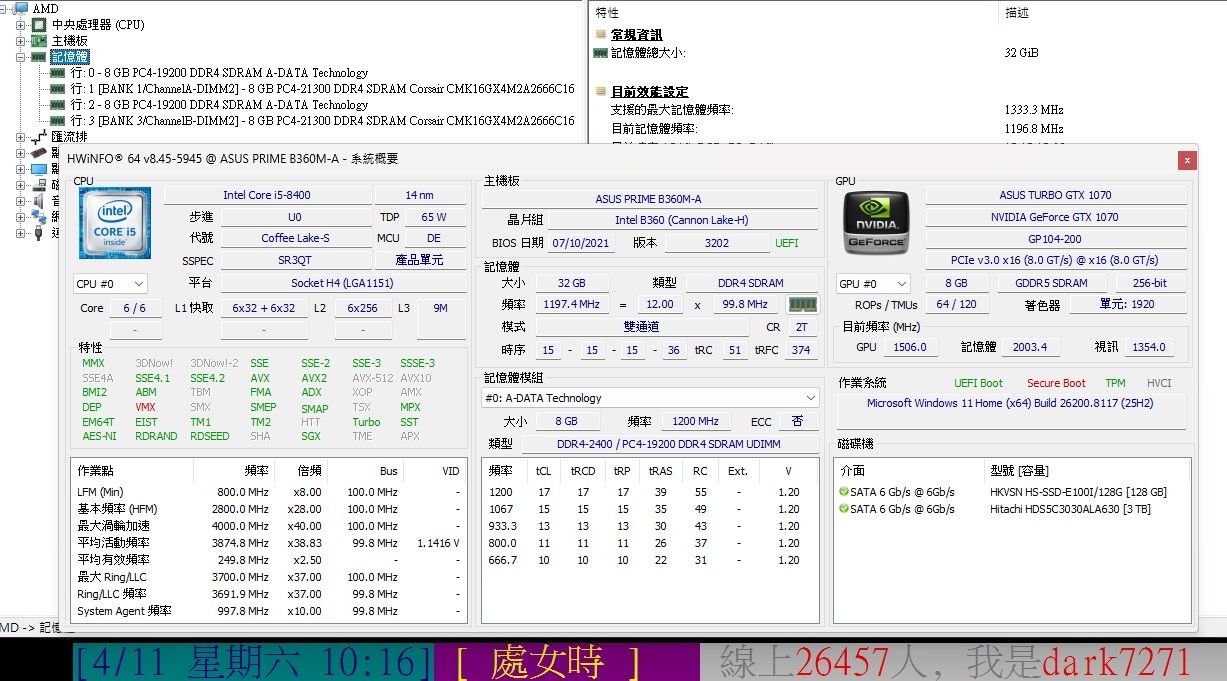
Task: Open the CPU #0 selector dropdown
Action: point(110,284)
